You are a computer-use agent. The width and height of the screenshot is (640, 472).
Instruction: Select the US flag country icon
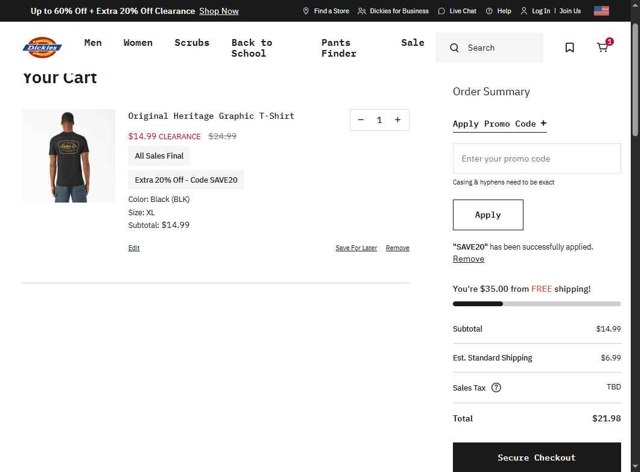tap(601, 11)
